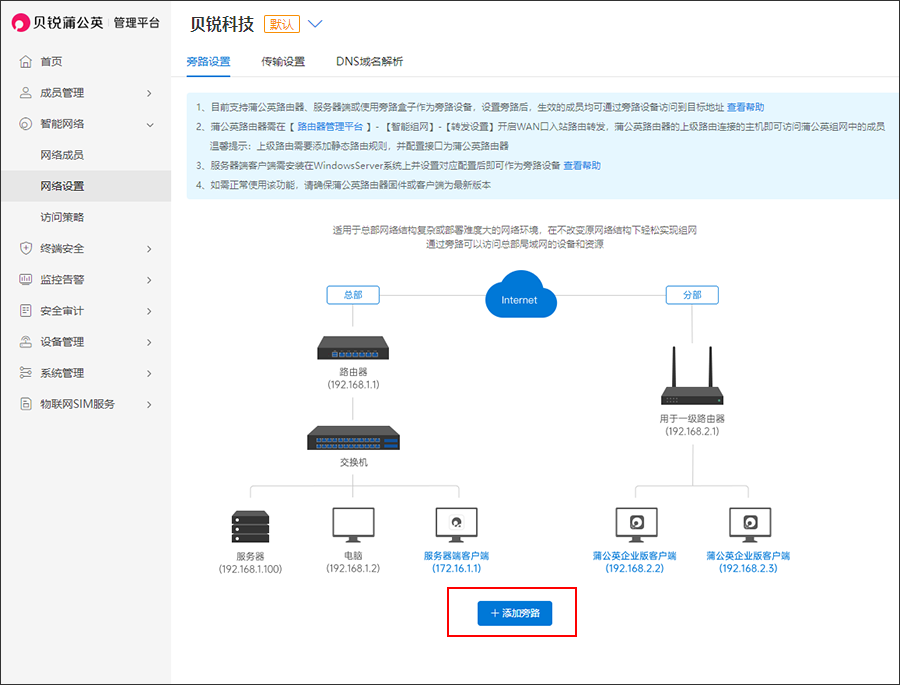Expand the 系统管理 menu chevron

(149, 373)
